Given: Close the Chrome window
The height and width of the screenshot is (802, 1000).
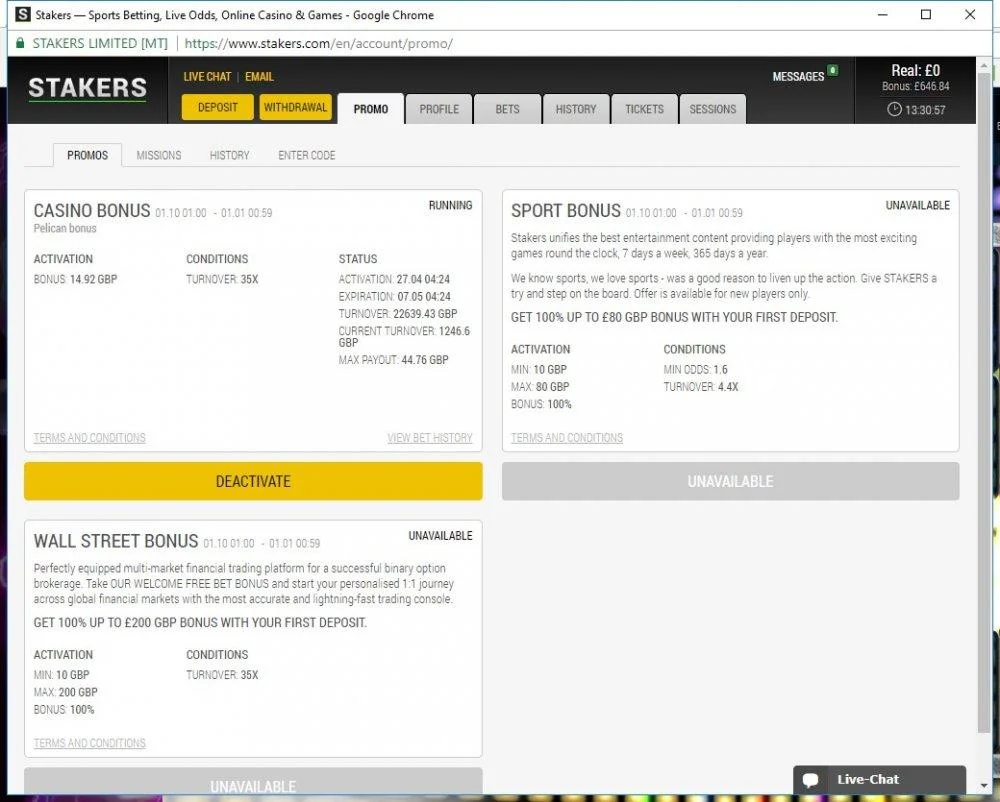Looking at the screenshot, I should point(970,14).
